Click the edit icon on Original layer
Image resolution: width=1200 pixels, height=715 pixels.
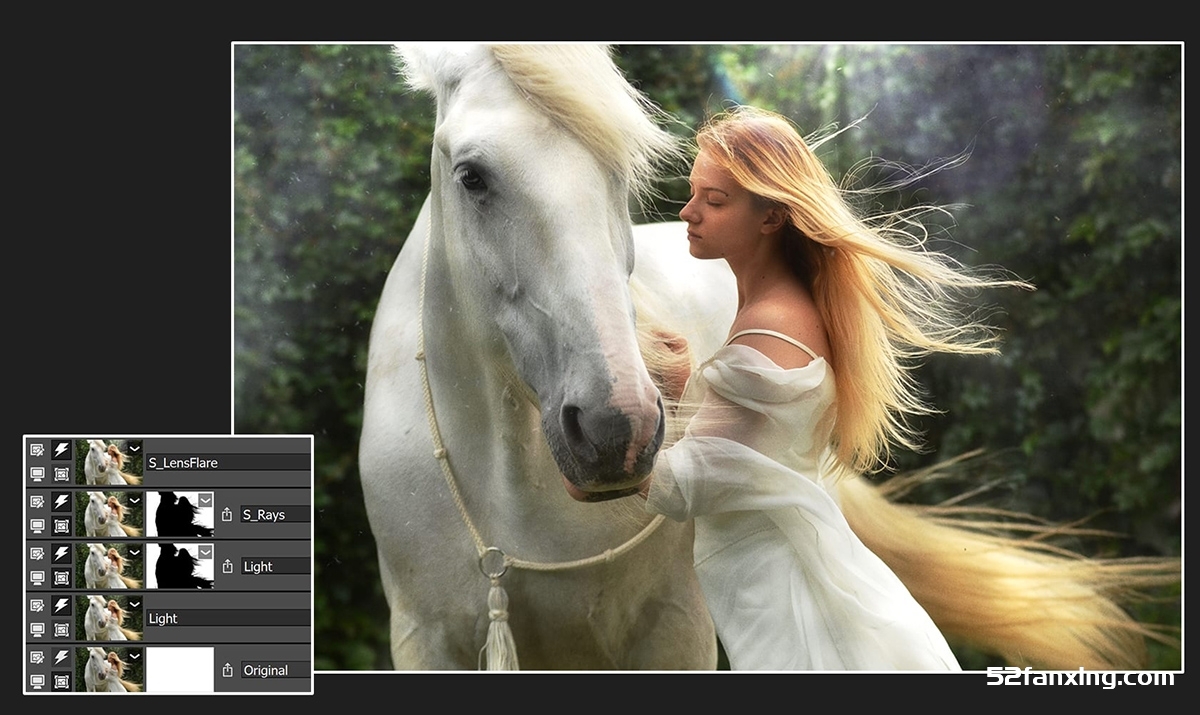pos(37,658)
